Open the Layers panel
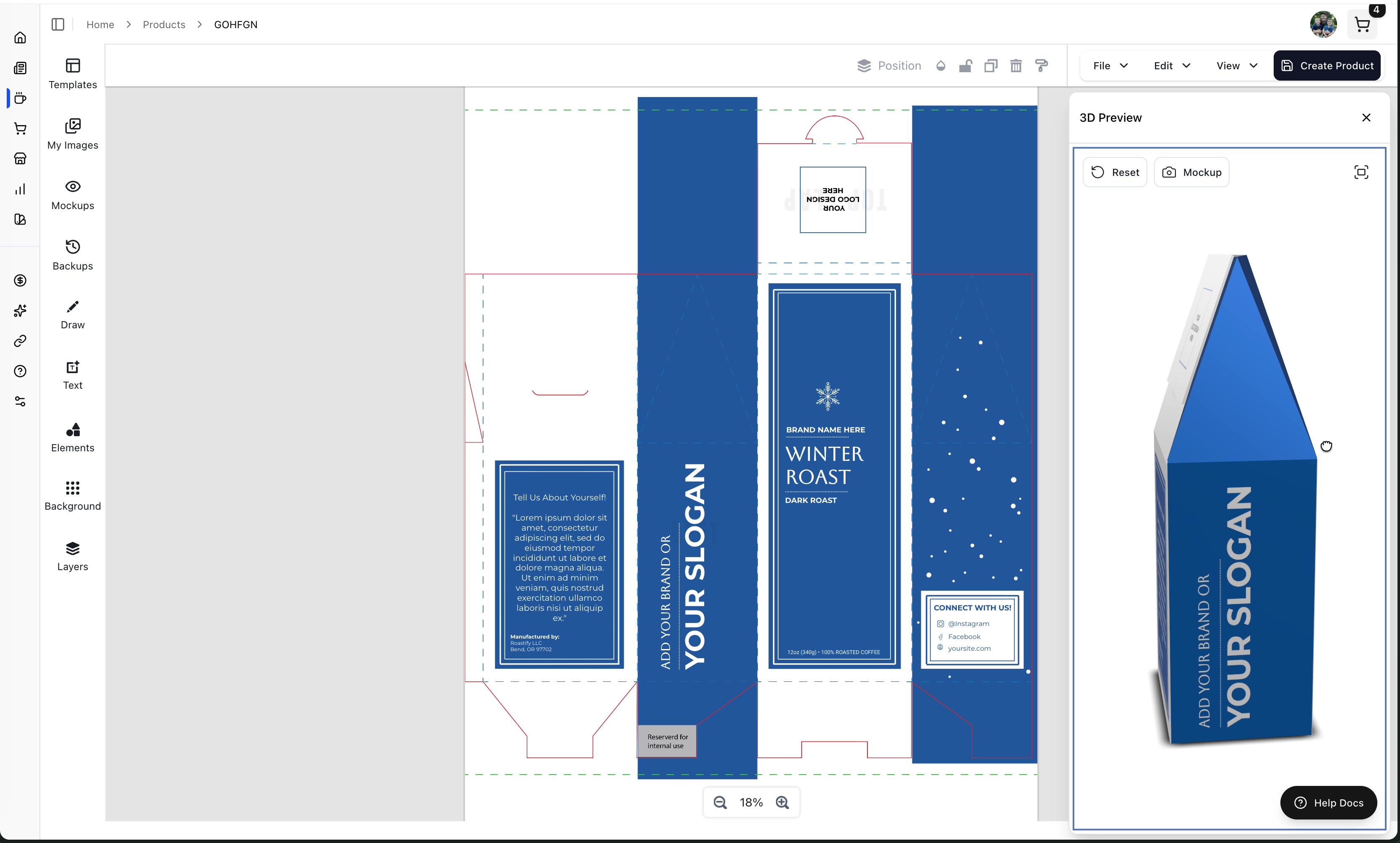The width and height of the screenshot is (1400, 843). click(73, 555)
